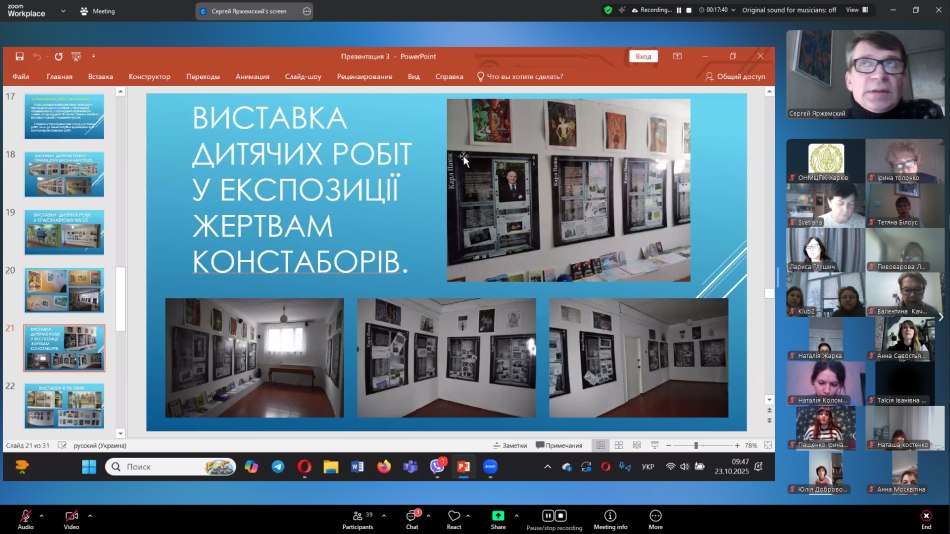Open the Анимация ribbon tab
Viewport: 950px width, 534px height.
coord(252,76)
